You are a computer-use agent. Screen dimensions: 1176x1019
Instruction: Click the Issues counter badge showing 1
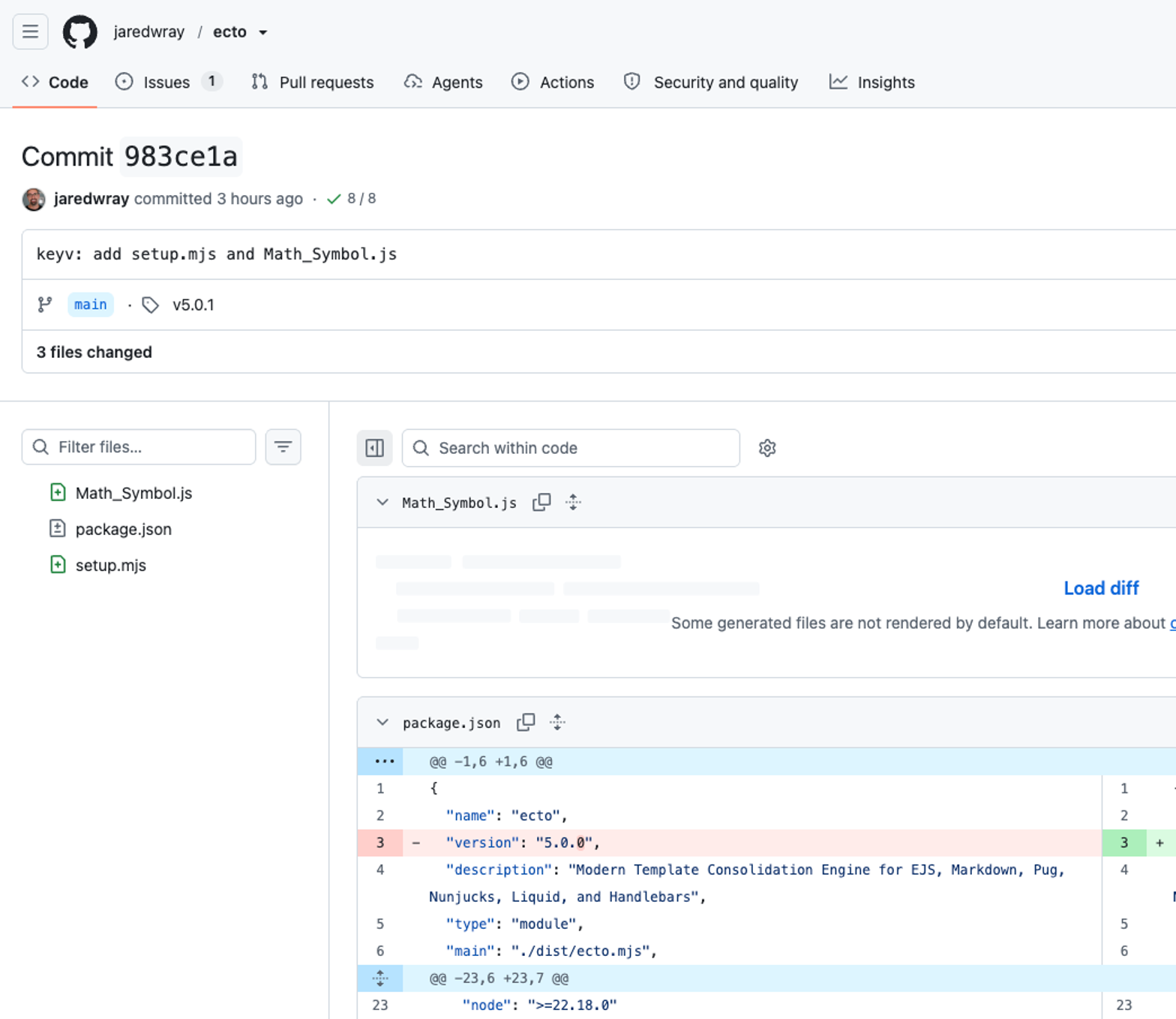tap(211, 81)
